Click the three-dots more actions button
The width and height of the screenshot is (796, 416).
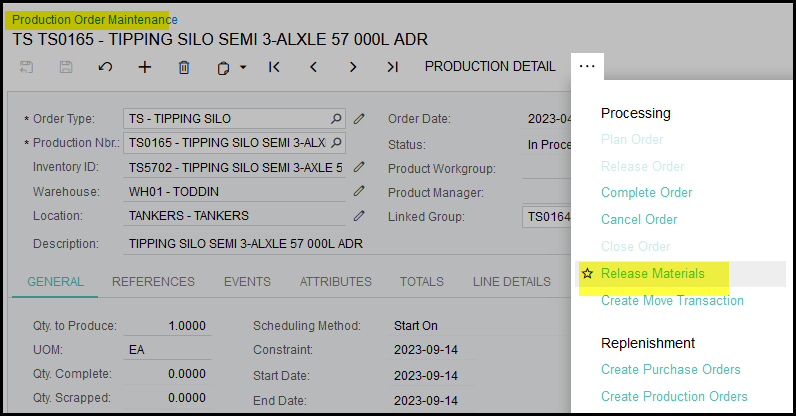coord(587,67)
